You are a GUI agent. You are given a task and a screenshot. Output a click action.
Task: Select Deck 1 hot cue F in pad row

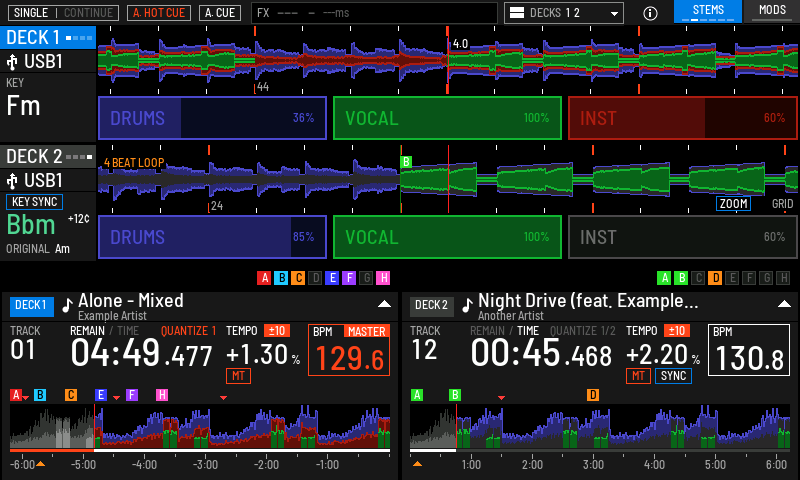coord(349,278)
